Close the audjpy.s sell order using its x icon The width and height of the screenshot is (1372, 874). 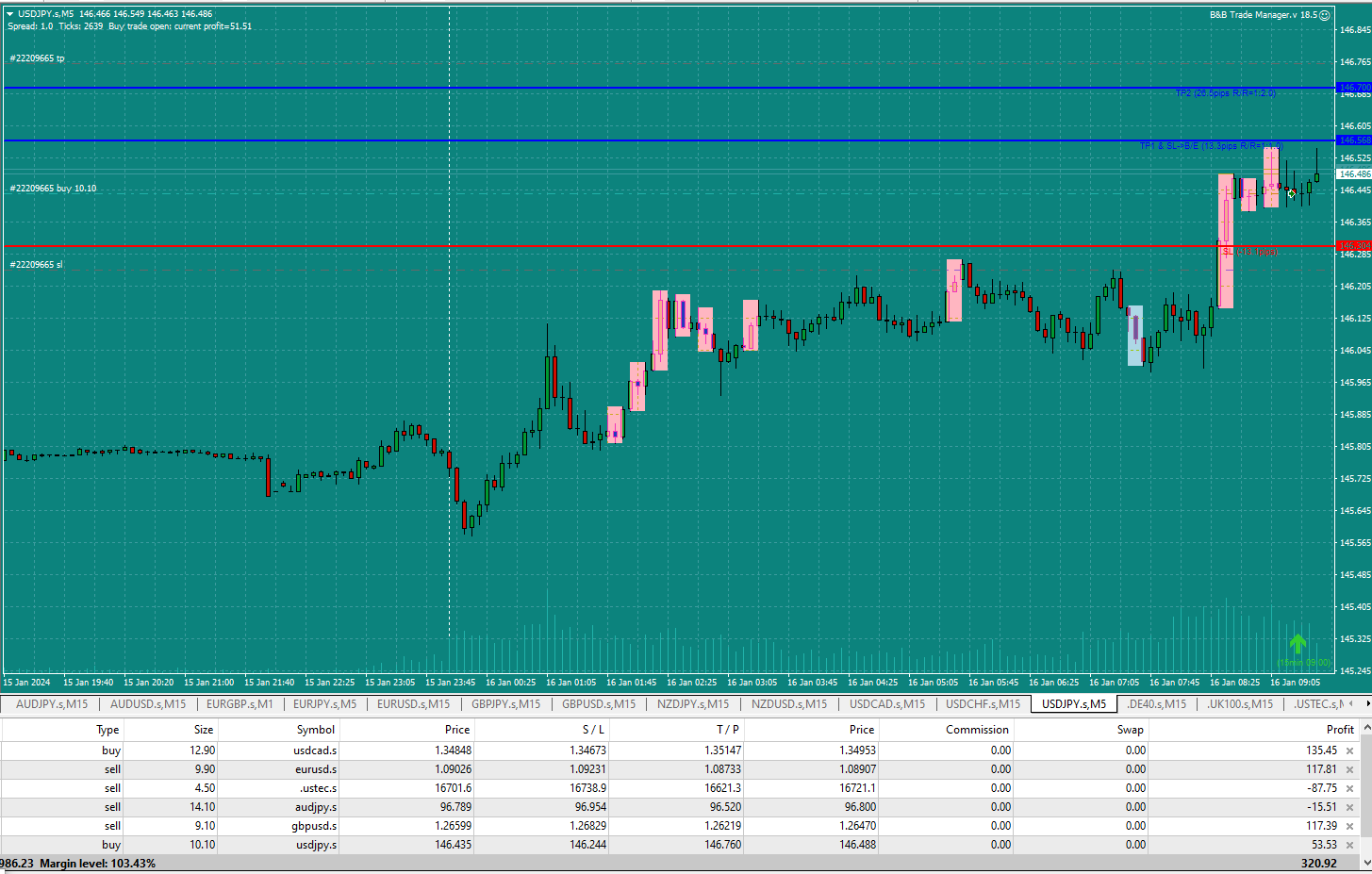pyautogui.click(x=1349, y=808)
